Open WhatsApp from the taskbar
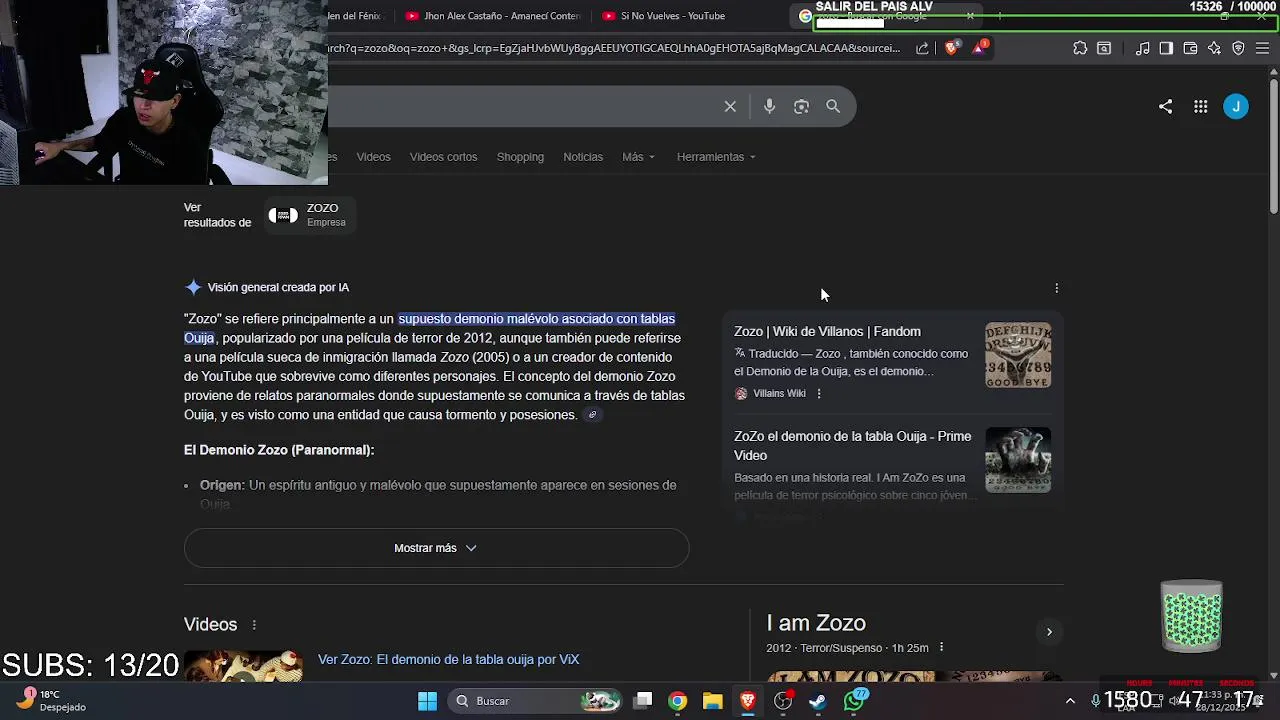Viewport: 1280px width, 720px height. 854,701
